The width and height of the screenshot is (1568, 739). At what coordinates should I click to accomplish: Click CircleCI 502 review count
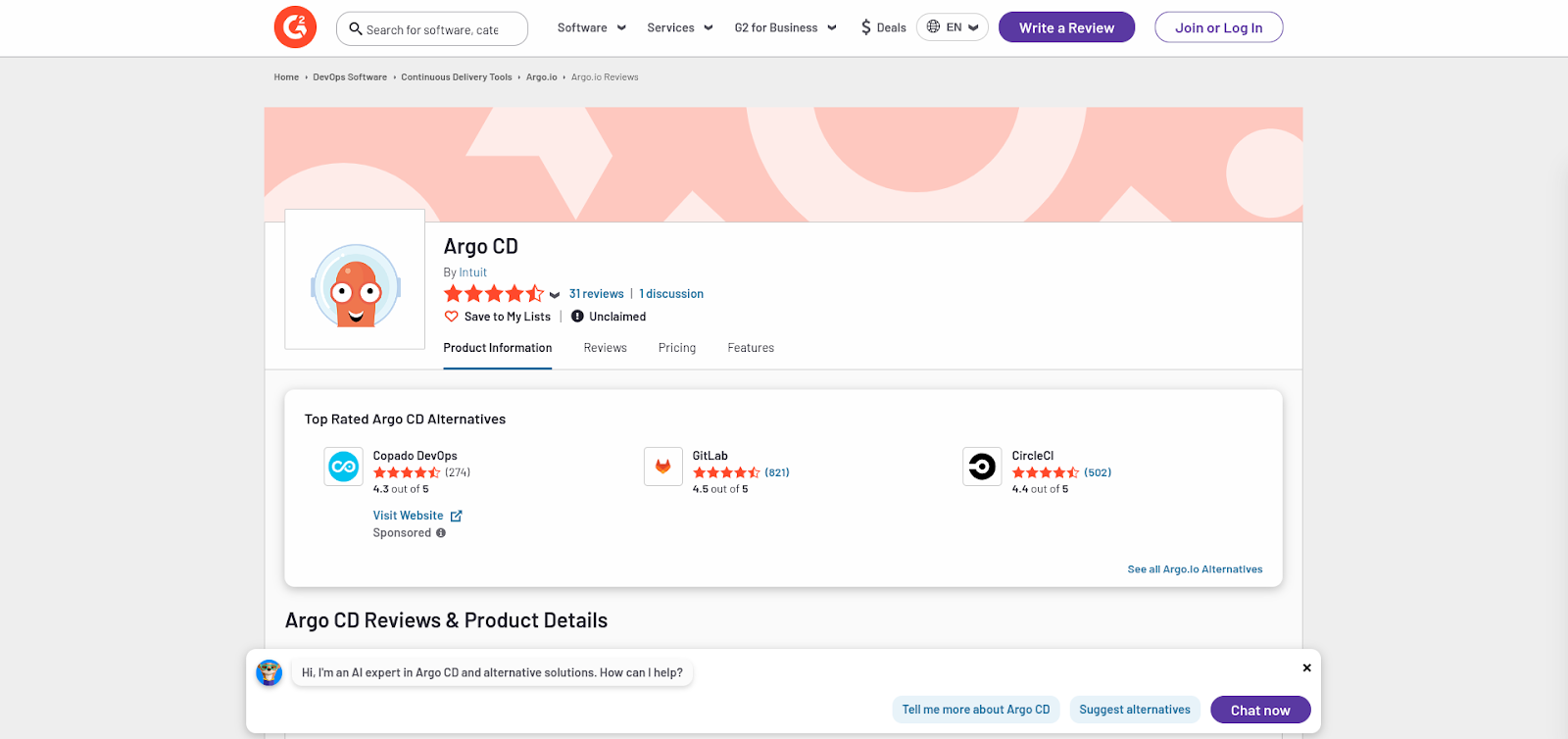[1098, 472]
